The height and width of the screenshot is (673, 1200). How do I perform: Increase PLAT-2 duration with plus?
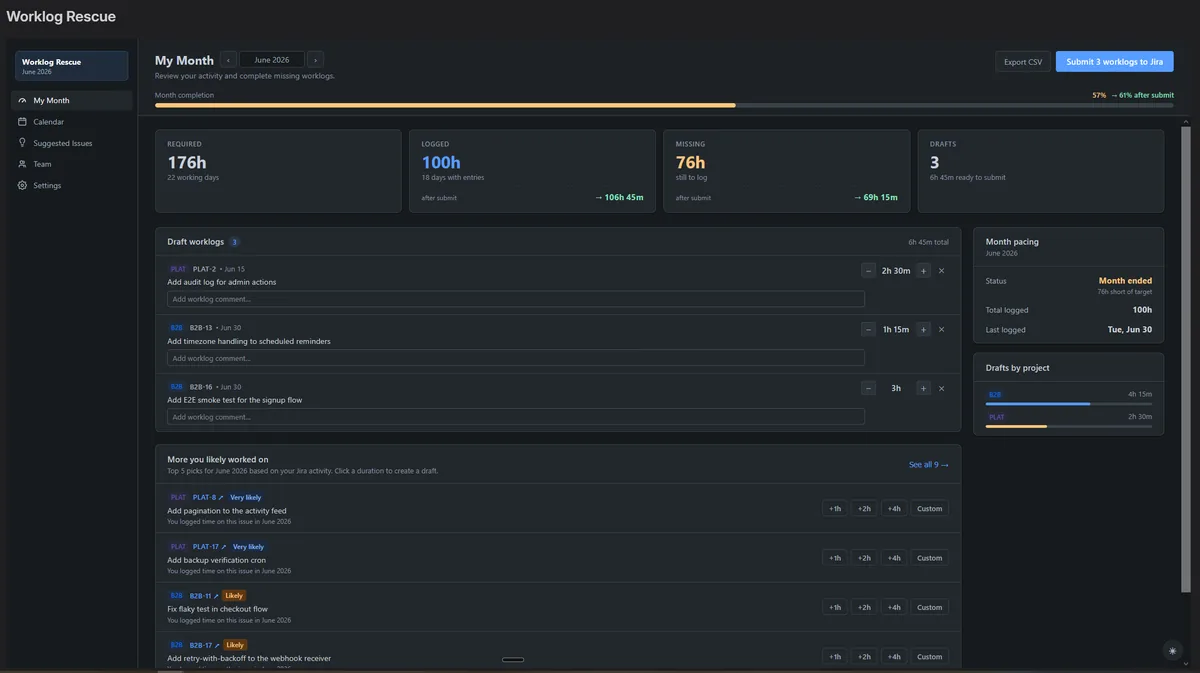923,271
